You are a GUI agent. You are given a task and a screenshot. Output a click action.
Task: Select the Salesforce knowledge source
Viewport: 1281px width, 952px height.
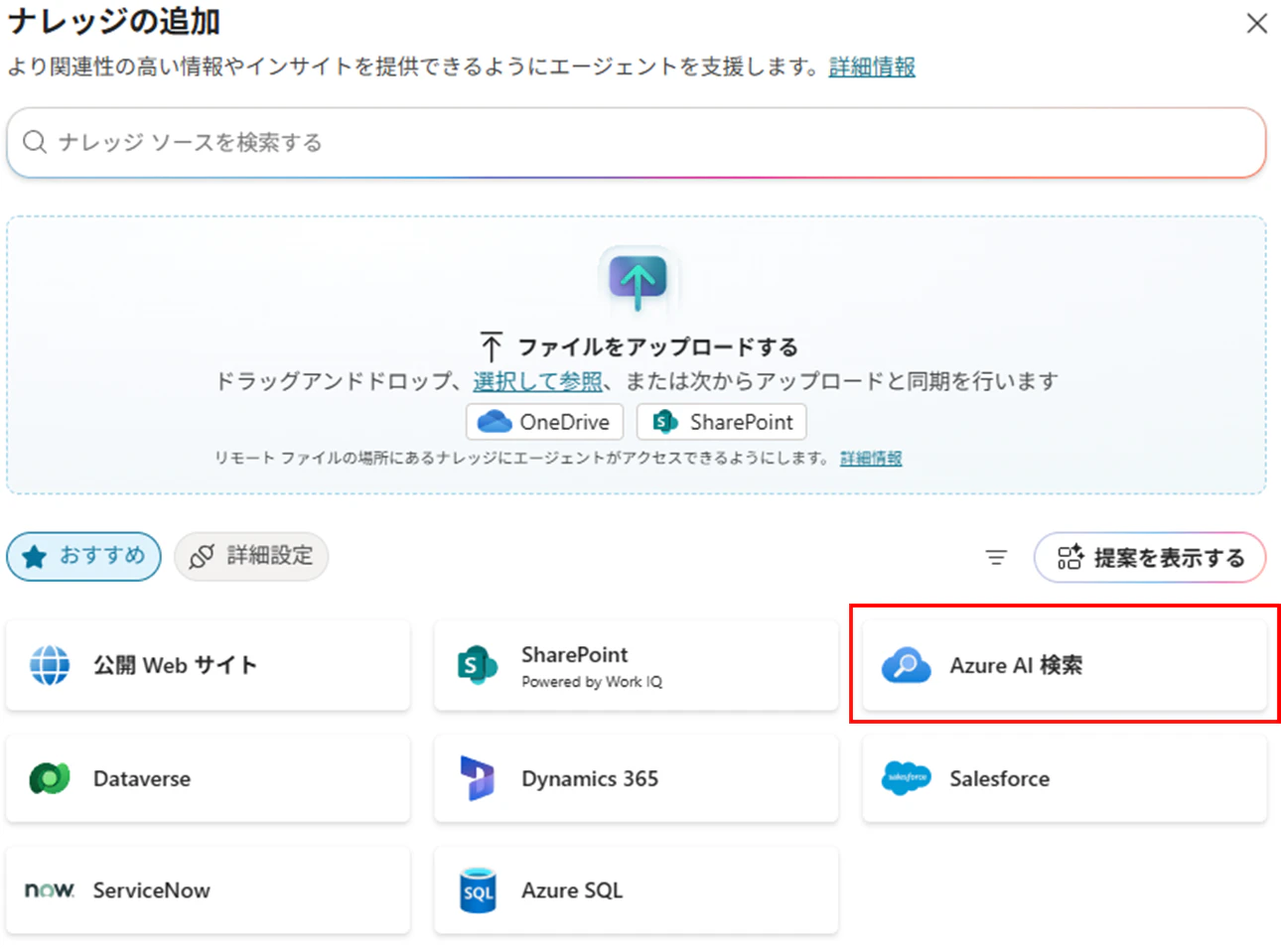click(x=1065, y=778)
